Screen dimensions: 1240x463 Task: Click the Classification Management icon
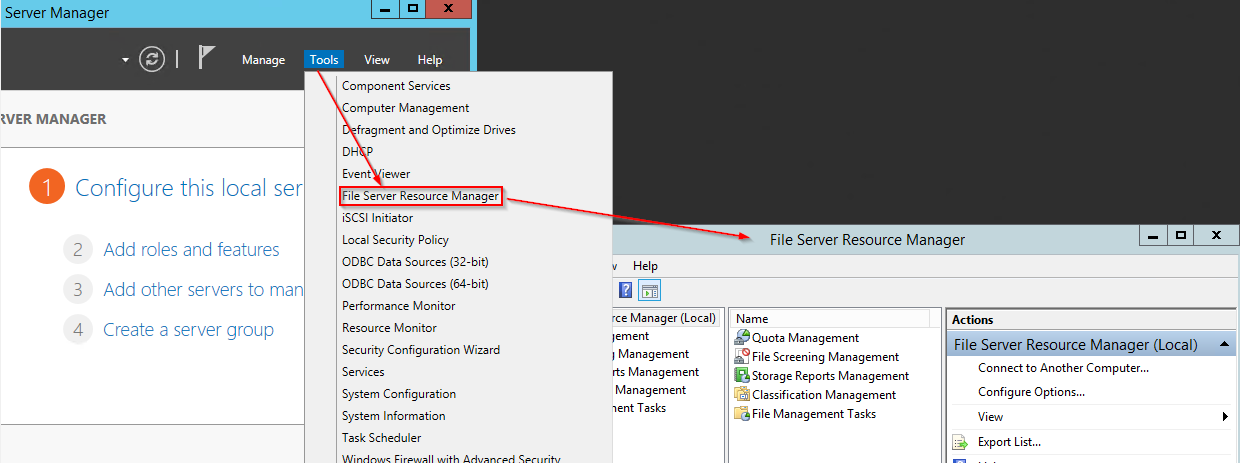(742, 395)
